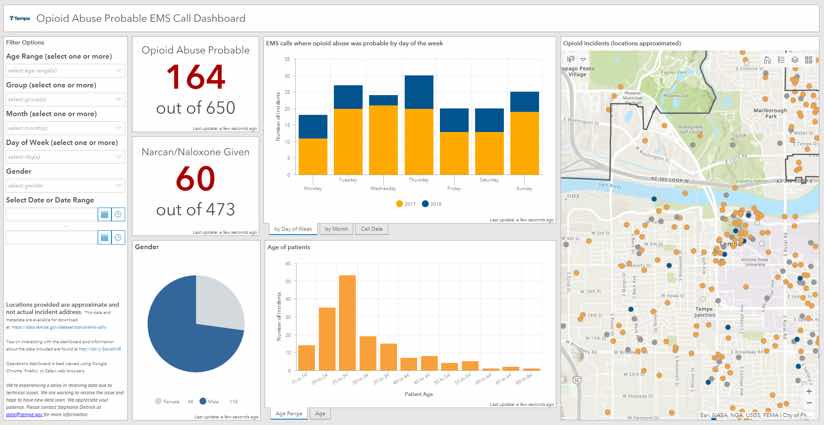Image resolution: width=824 pixels, height=425 pixels.
Task: Open clock picker for end date
Action: click(119, 237)
